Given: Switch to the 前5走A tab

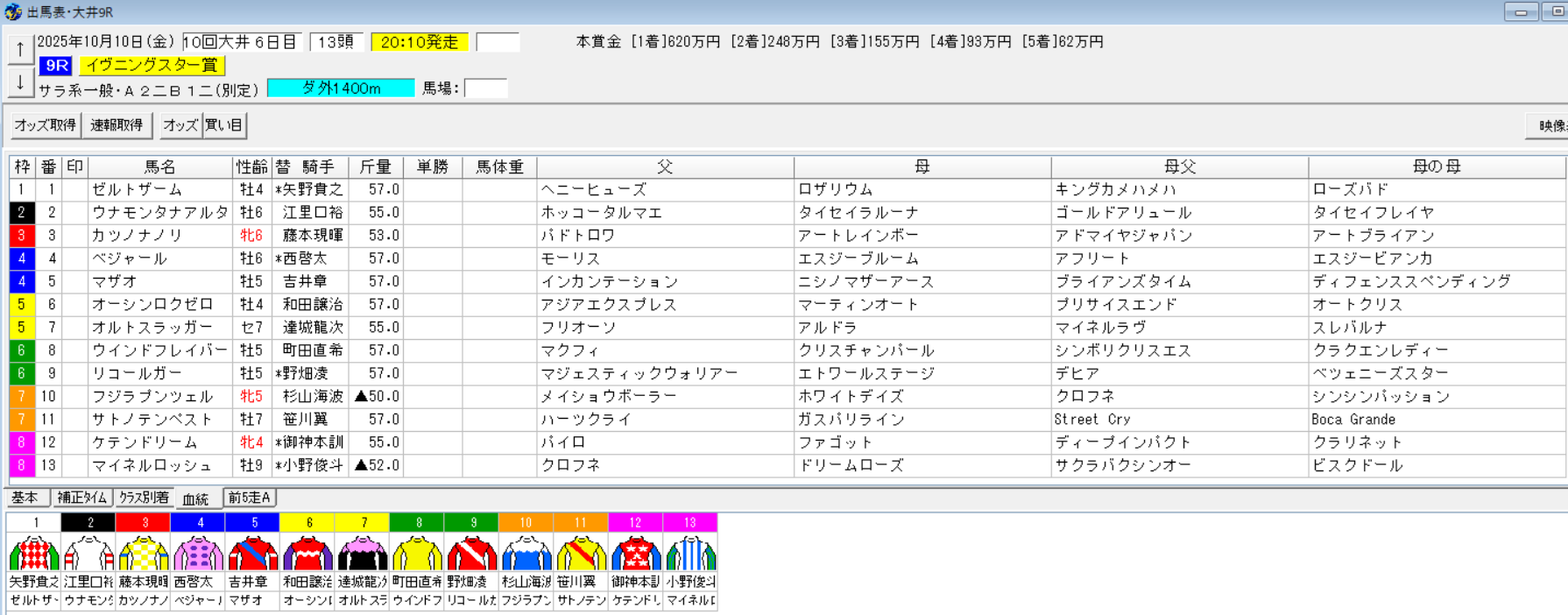Looking at the screenshot, I should pos(250,498).
